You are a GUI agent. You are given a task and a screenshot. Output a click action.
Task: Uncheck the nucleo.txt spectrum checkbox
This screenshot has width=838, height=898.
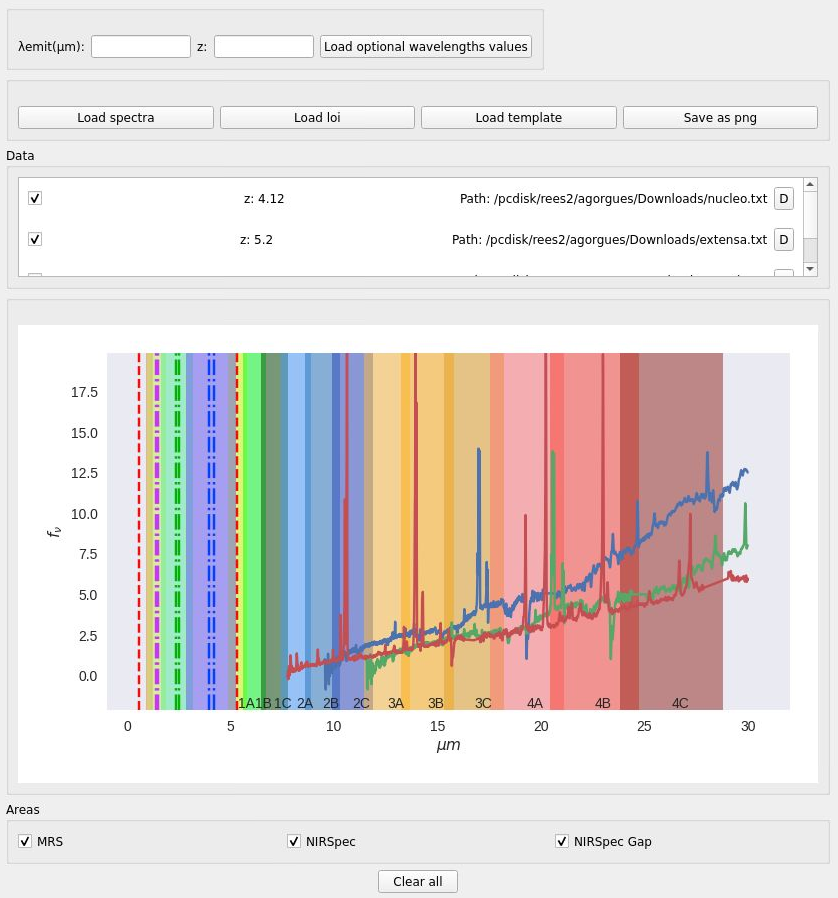coord(35,198)
